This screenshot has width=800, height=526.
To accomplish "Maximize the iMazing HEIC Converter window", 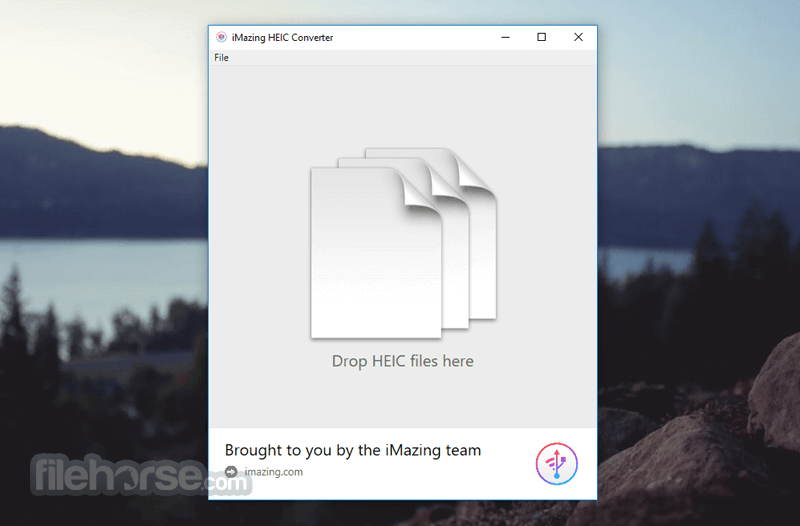I will point(541,37).
